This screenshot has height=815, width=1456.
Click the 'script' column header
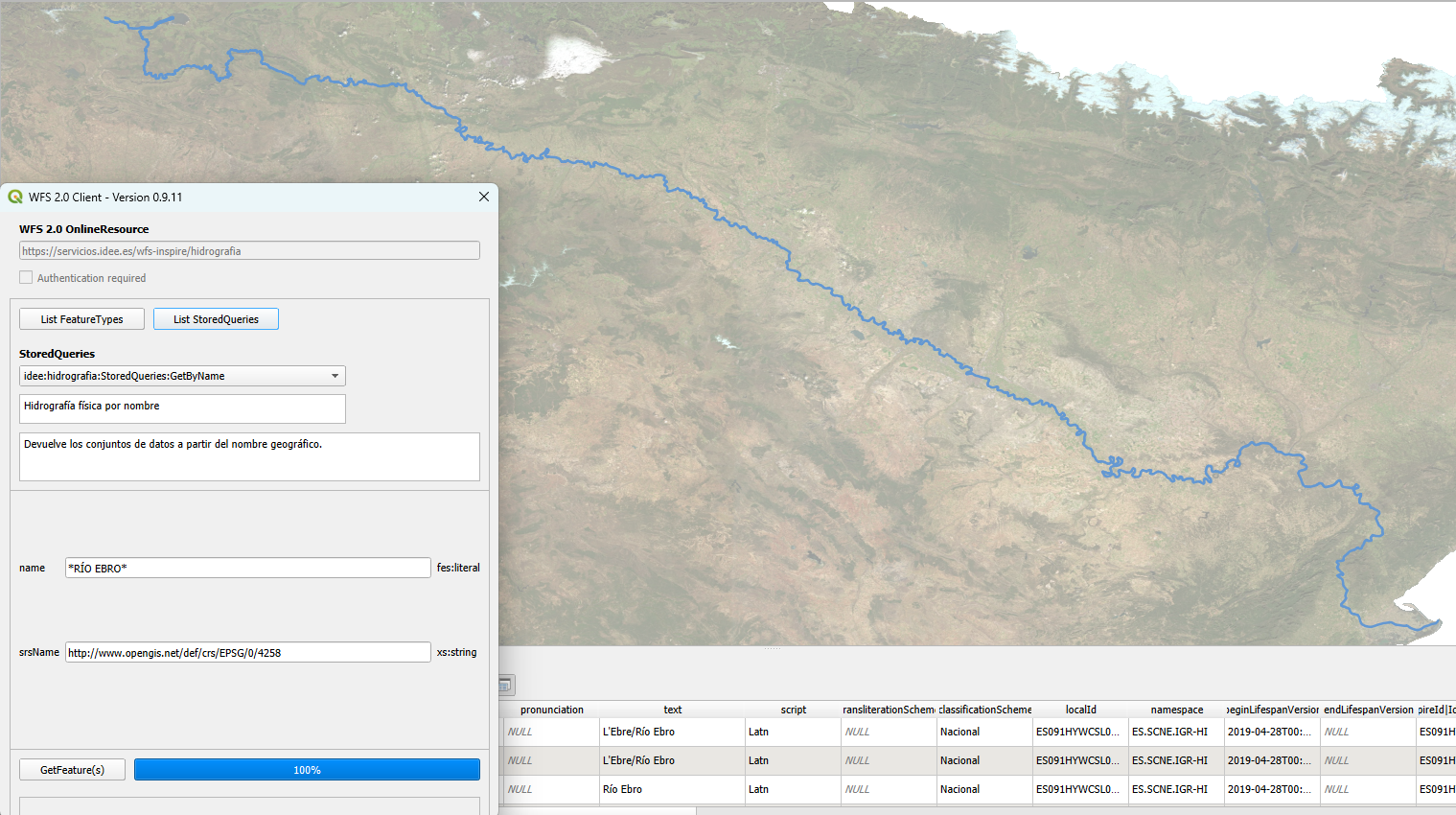tap(793, 710)
